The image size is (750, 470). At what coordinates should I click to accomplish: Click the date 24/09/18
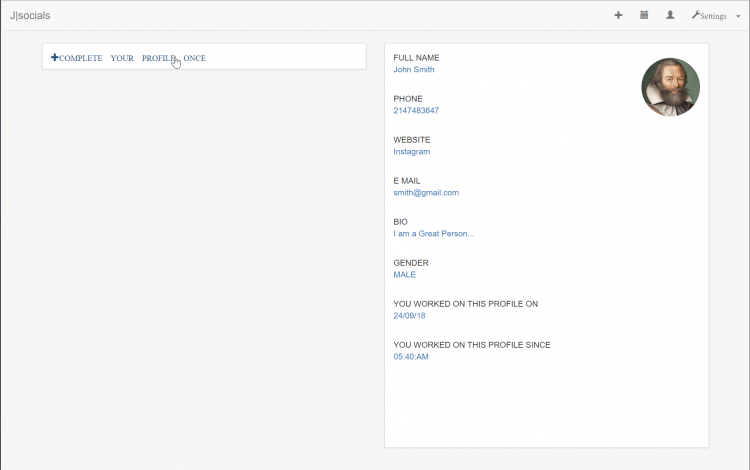coord(409,316)
